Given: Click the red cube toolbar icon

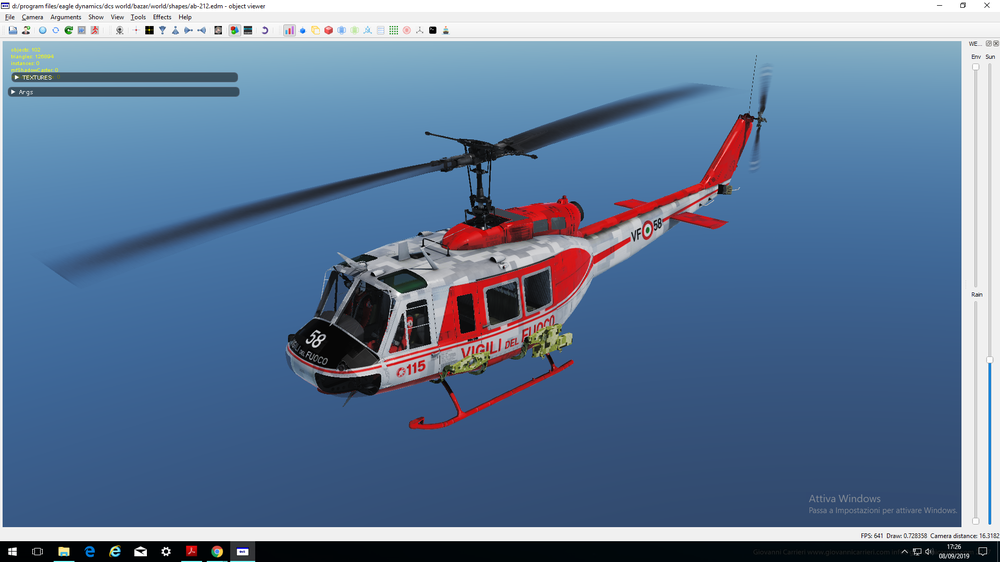Looking at the screenshot, I should click(x=328, y=30).
